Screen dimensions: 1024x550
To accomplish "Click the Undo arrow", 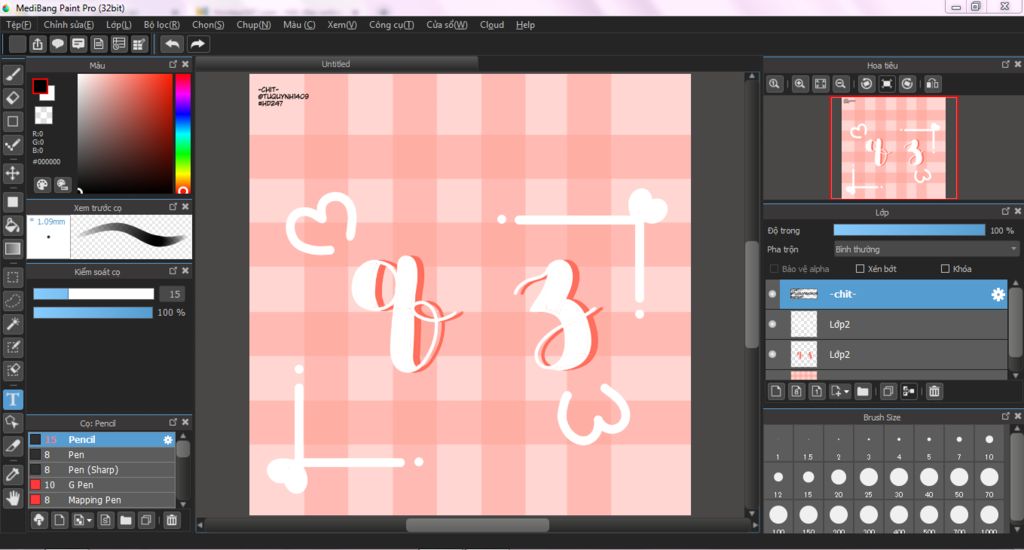I will 172,44.
